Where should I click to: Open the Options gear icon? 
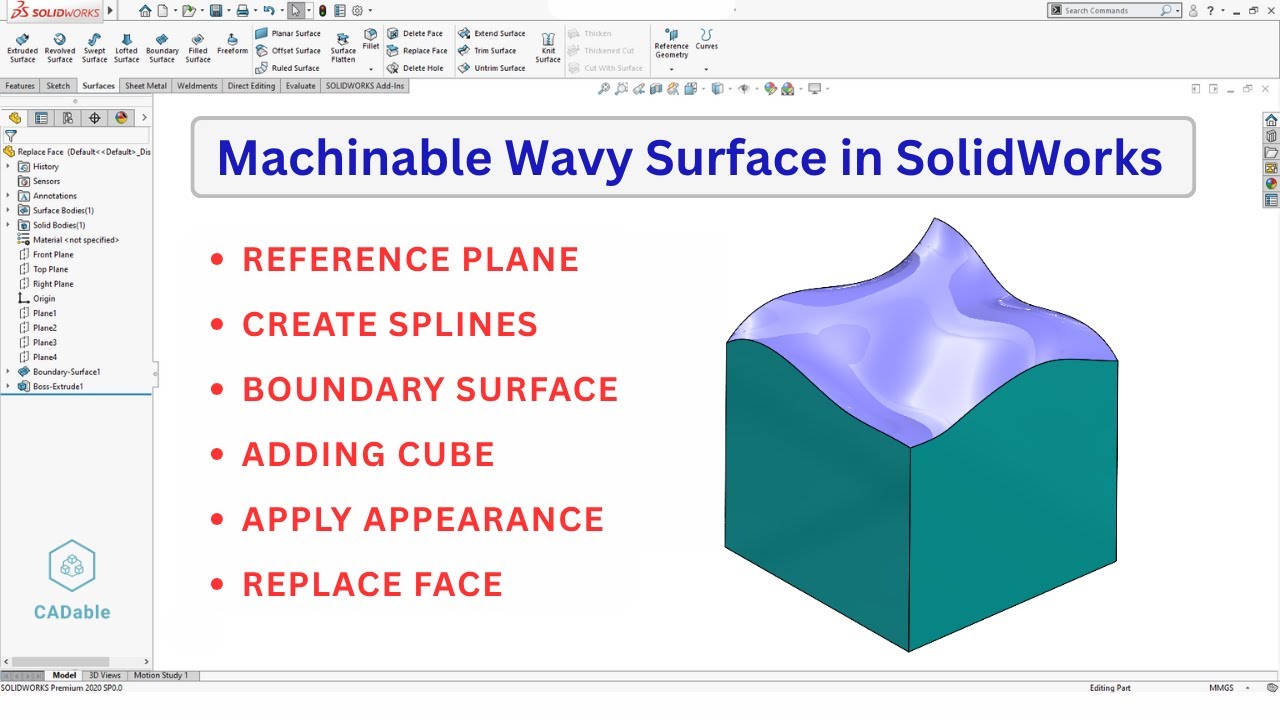point(357,11)
